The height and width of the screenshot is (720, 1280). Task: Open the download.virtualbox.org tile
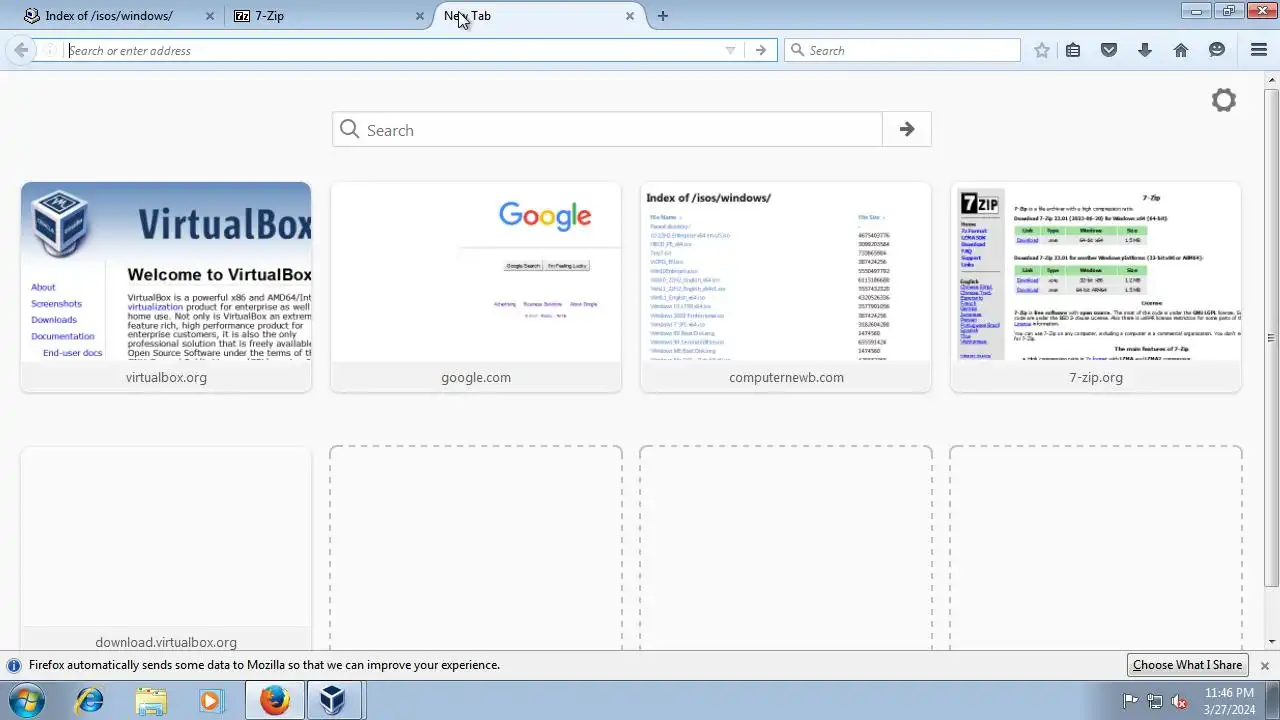(x=166, y=548)
